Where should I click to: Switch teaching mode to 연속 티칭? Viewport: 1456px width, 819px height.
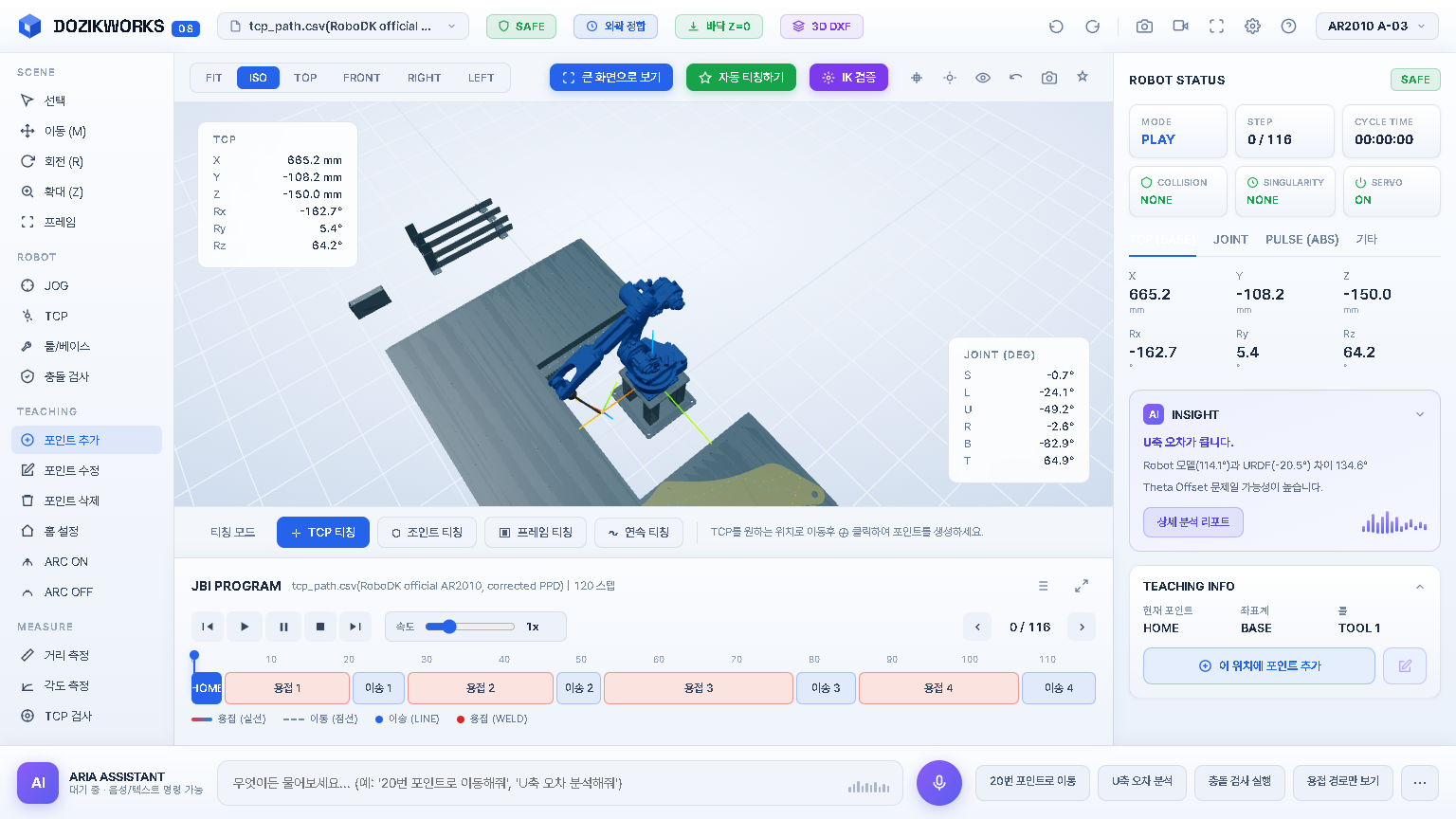click(638, 533)
